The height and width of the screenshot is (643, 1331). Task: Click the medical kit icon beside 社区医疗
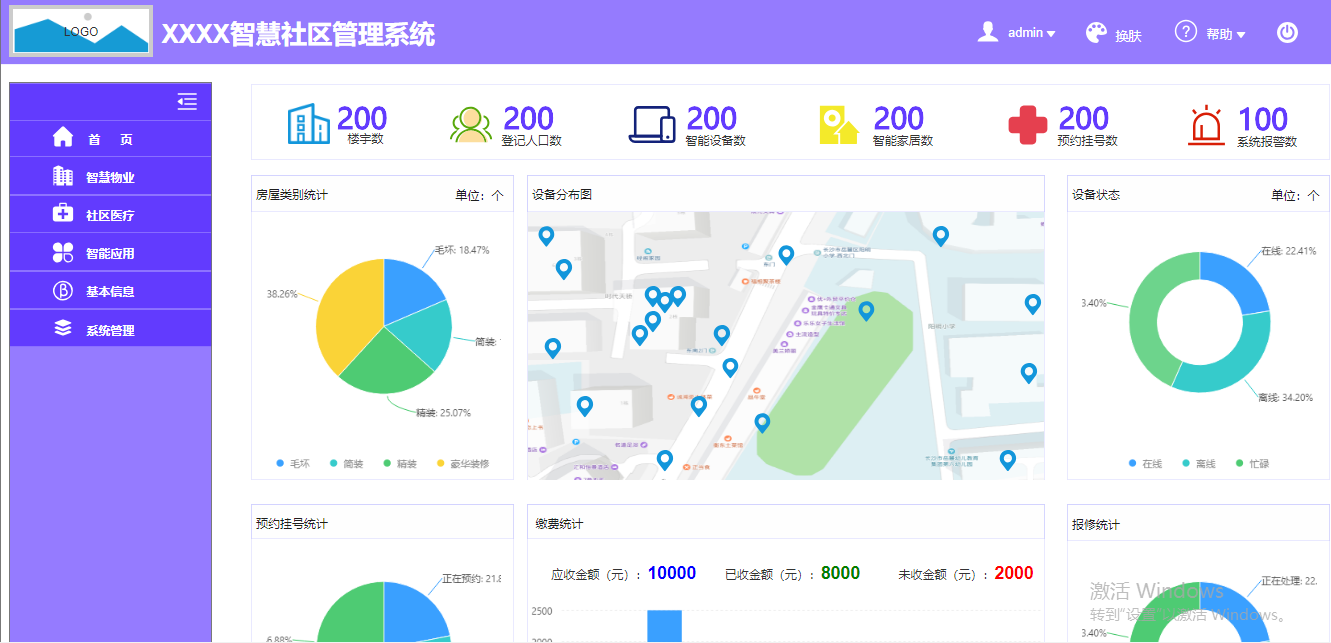point(63,214)
